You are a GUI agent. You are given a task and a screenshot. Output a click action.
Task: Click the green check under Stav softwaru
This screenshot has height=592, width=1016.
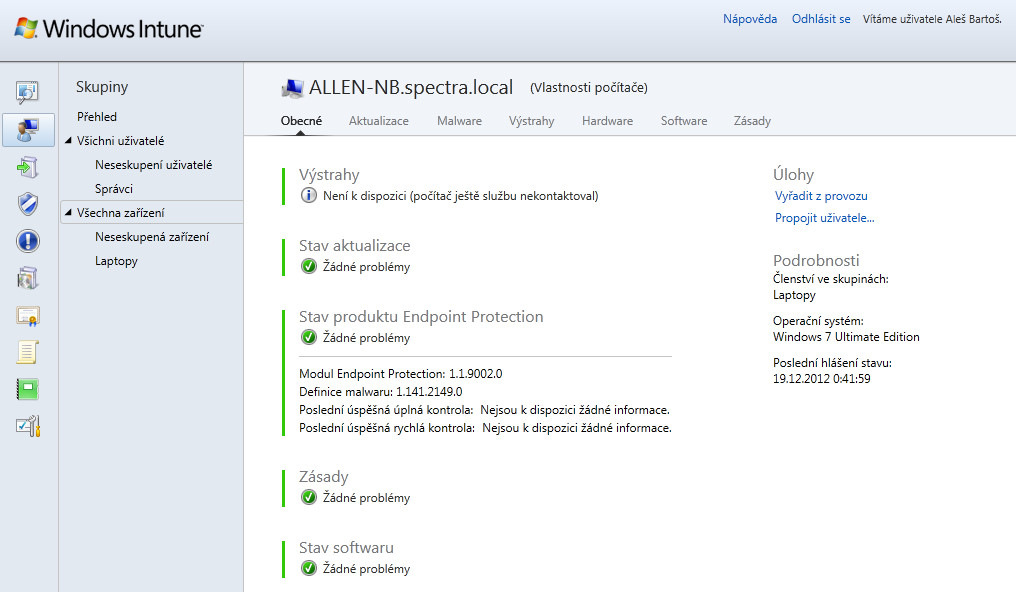click(x=308, y=568)
